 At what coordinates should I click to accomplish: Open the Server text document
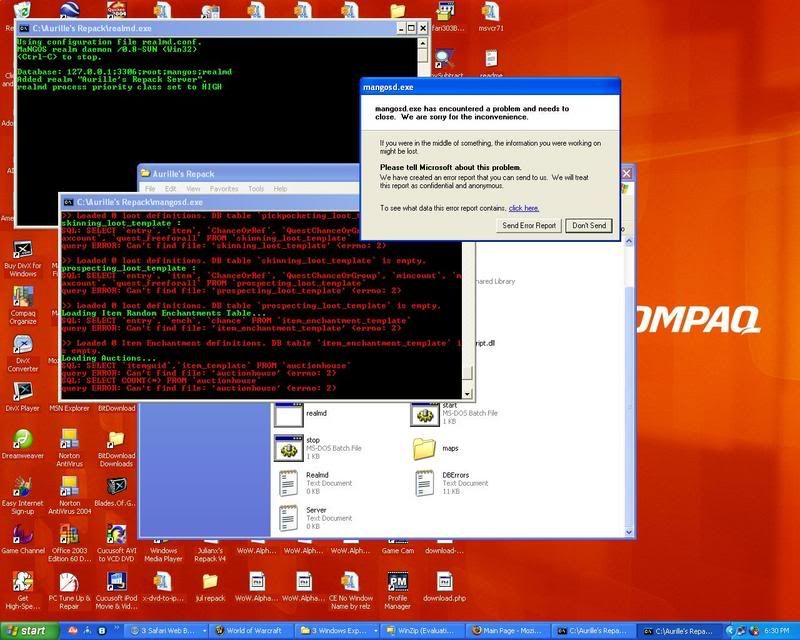315,518
